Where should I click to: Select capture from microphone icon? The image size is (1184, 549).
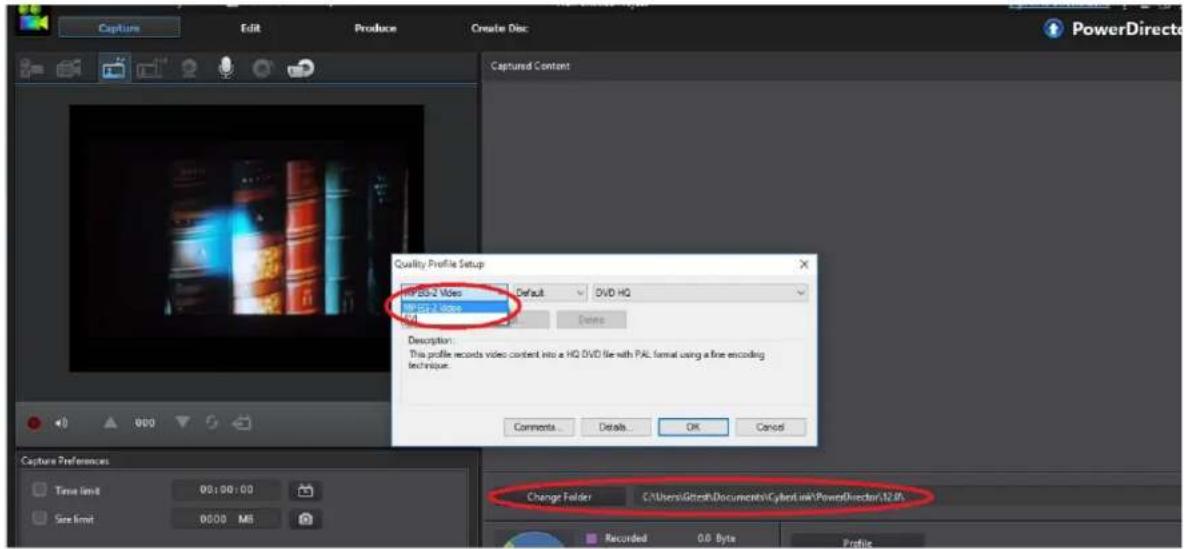pyautogui.click(x=225, y=68)
